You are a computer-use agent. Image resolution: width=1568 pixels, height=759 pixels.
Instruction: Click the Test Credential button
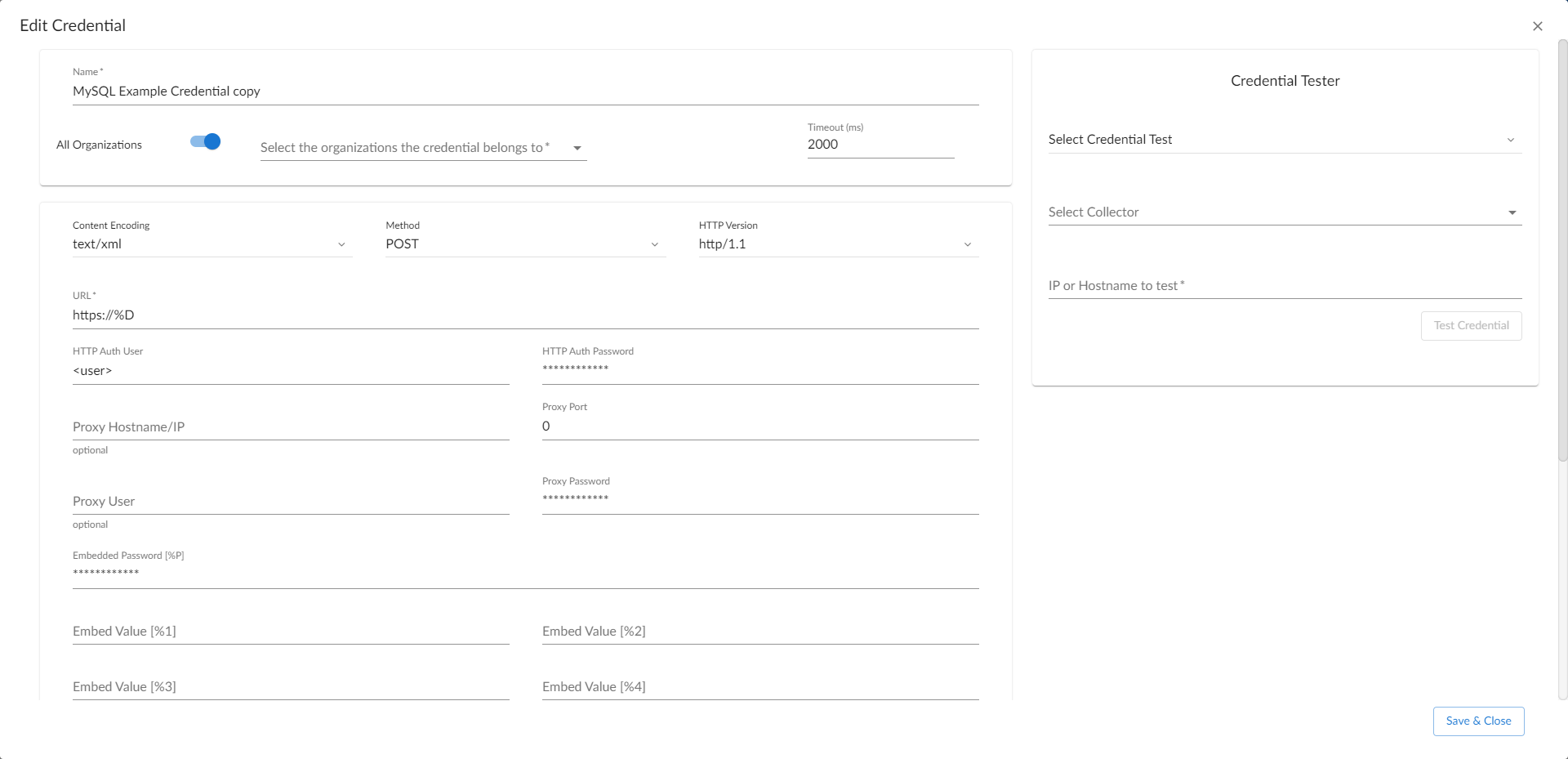click(1471, 326)
